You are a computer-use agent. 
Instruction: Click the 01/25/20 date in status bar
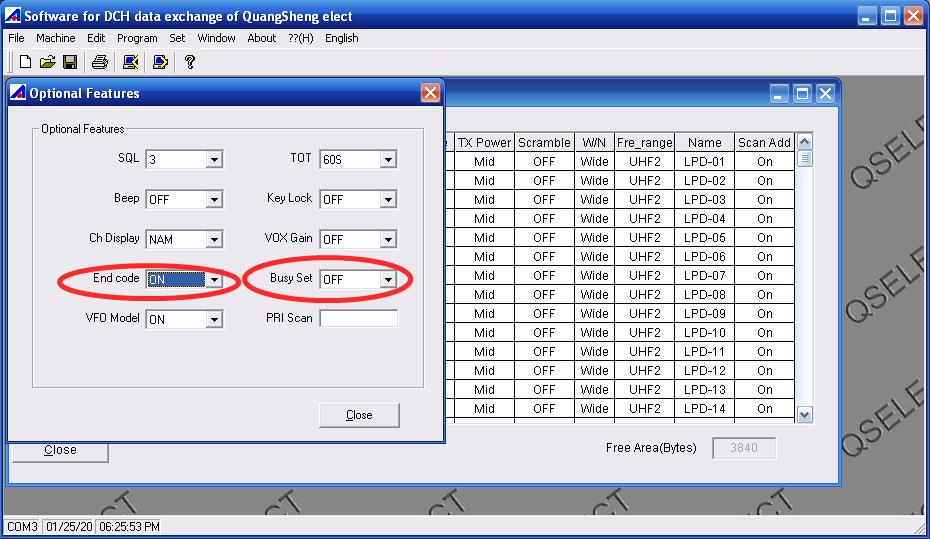point(69,527)
